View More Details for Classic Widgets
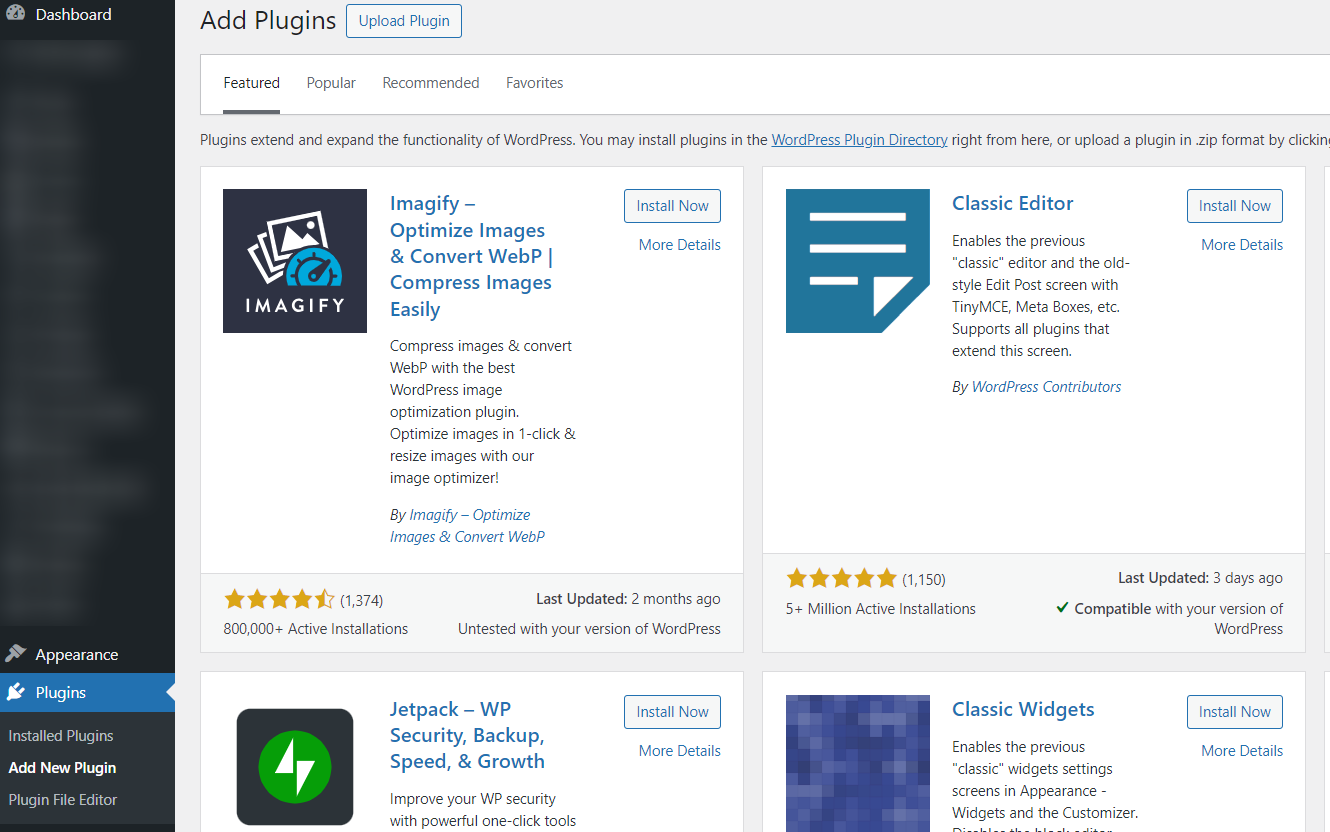Viewport: 1330px width, 832px height. point(1242,751)
